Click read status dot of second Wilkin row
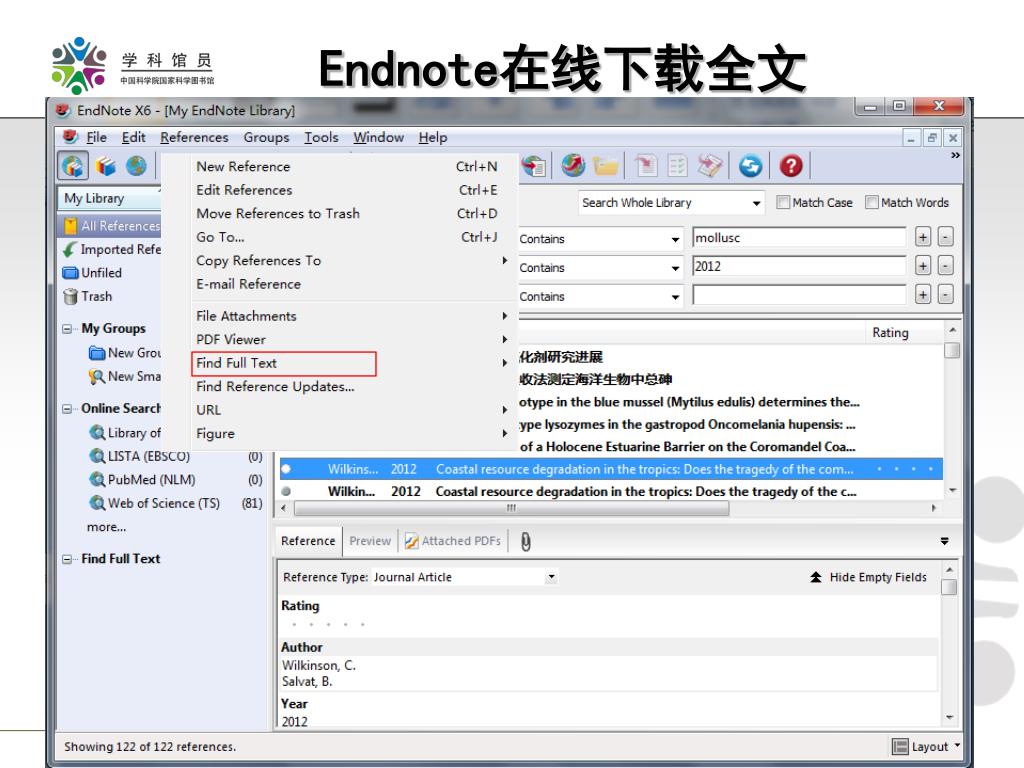1024x768 pixels. 286,491
